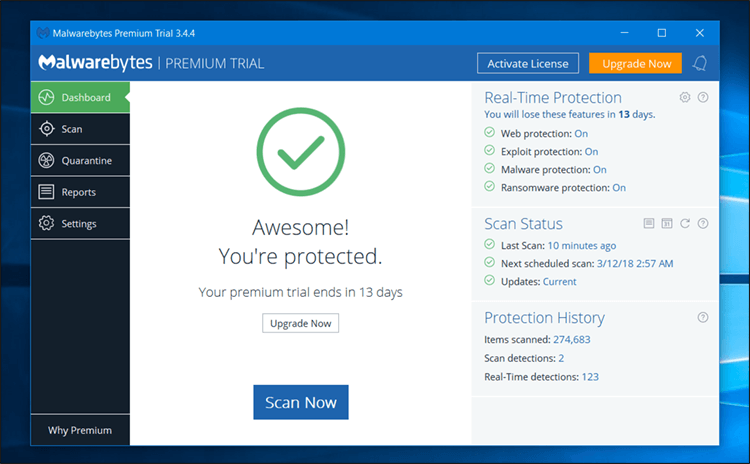This screenshot has height=464, width=750.
Task: Click white Upgrade Now button under trial text
Action: pyautogui.click(x=300, y=323)
